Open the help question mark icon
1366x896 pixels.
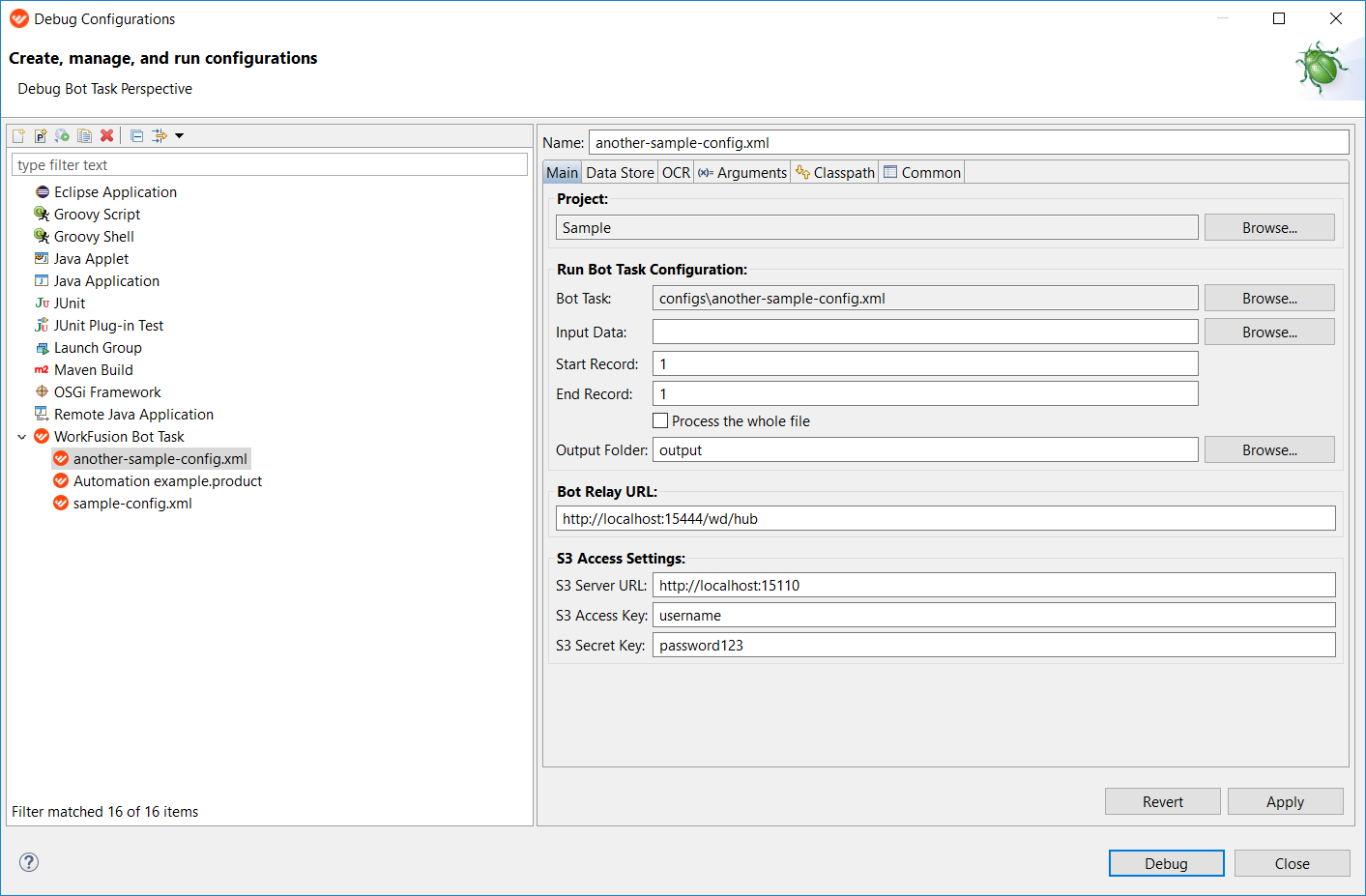[x=29, y=862]
